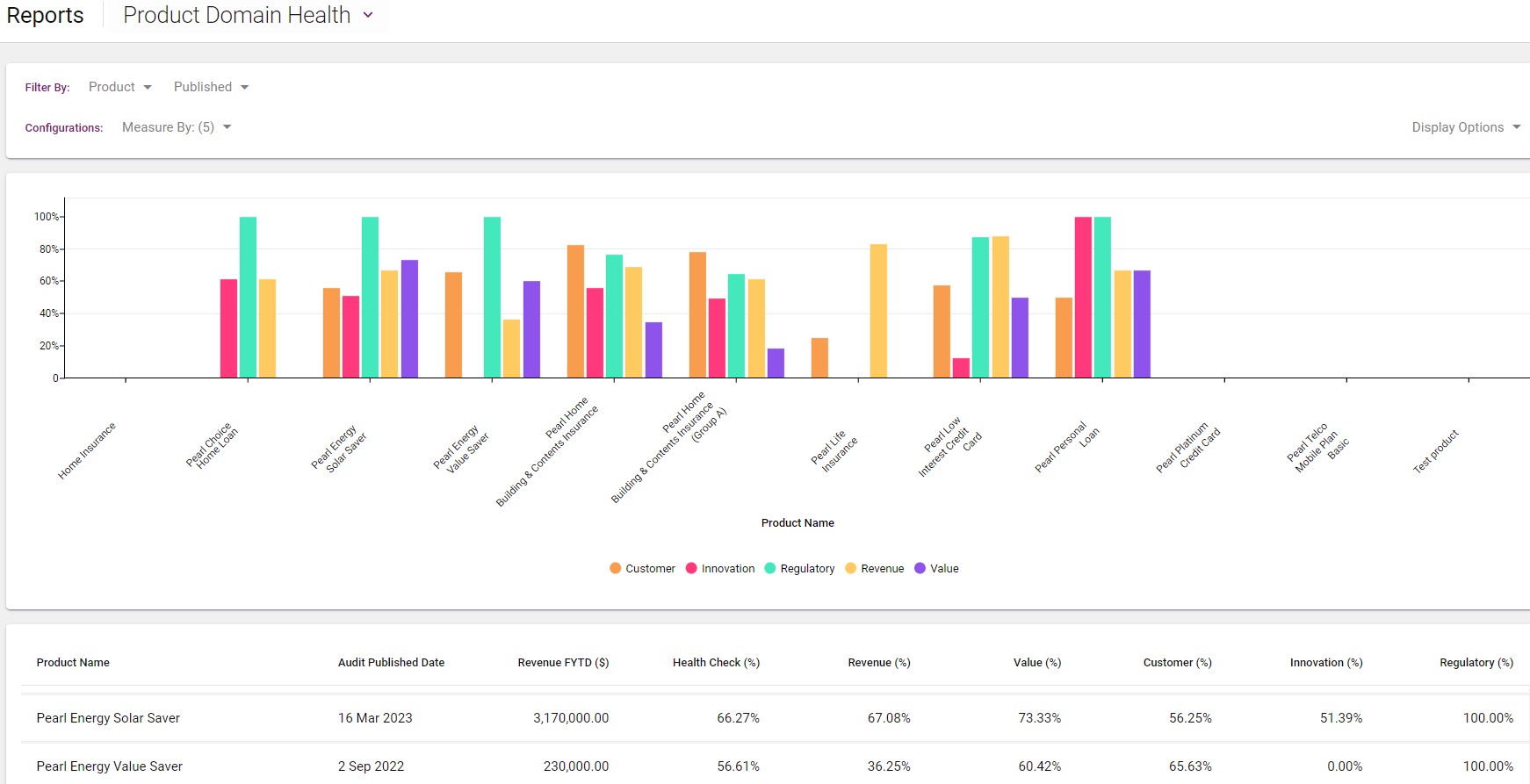Click the 65.63% customer cell
This screenshot has height=784, width=1530.
point(1190,766)
